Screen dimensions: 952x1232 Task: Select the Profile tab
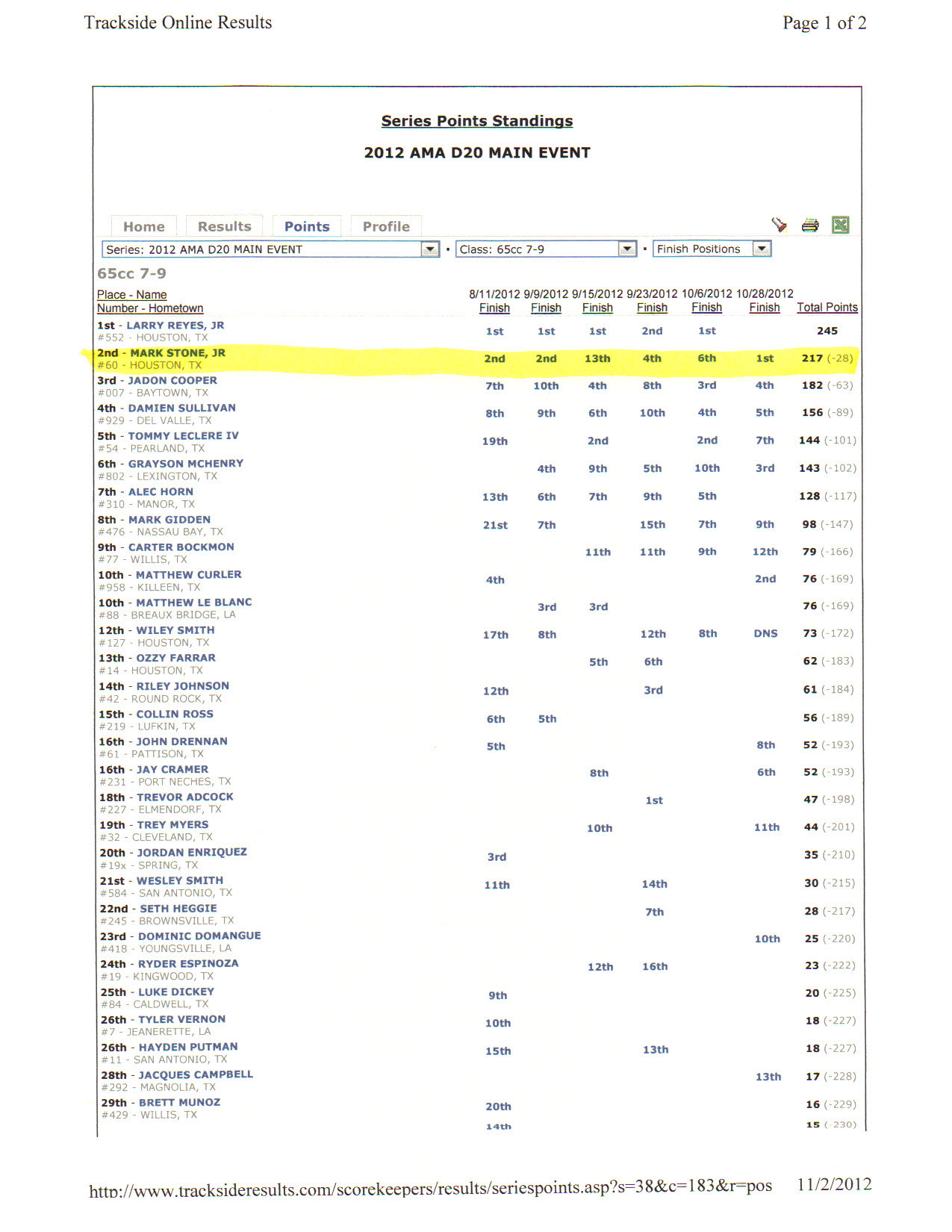coord(386,226)
